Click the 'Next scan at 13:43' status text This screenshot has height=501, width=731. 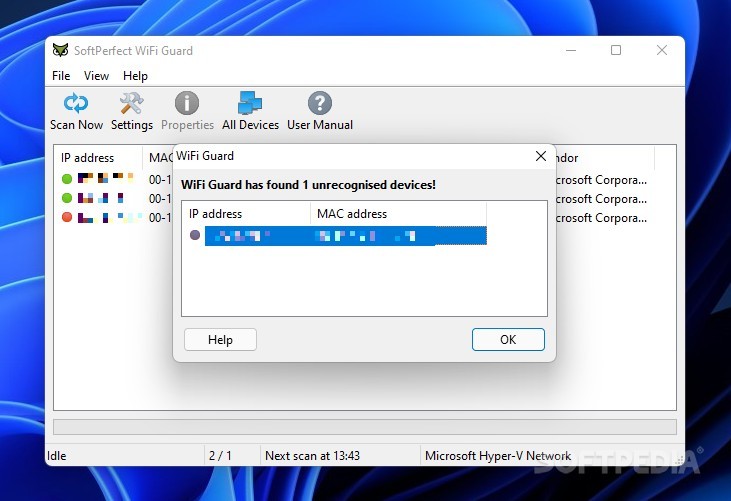[x=312, y=455]
